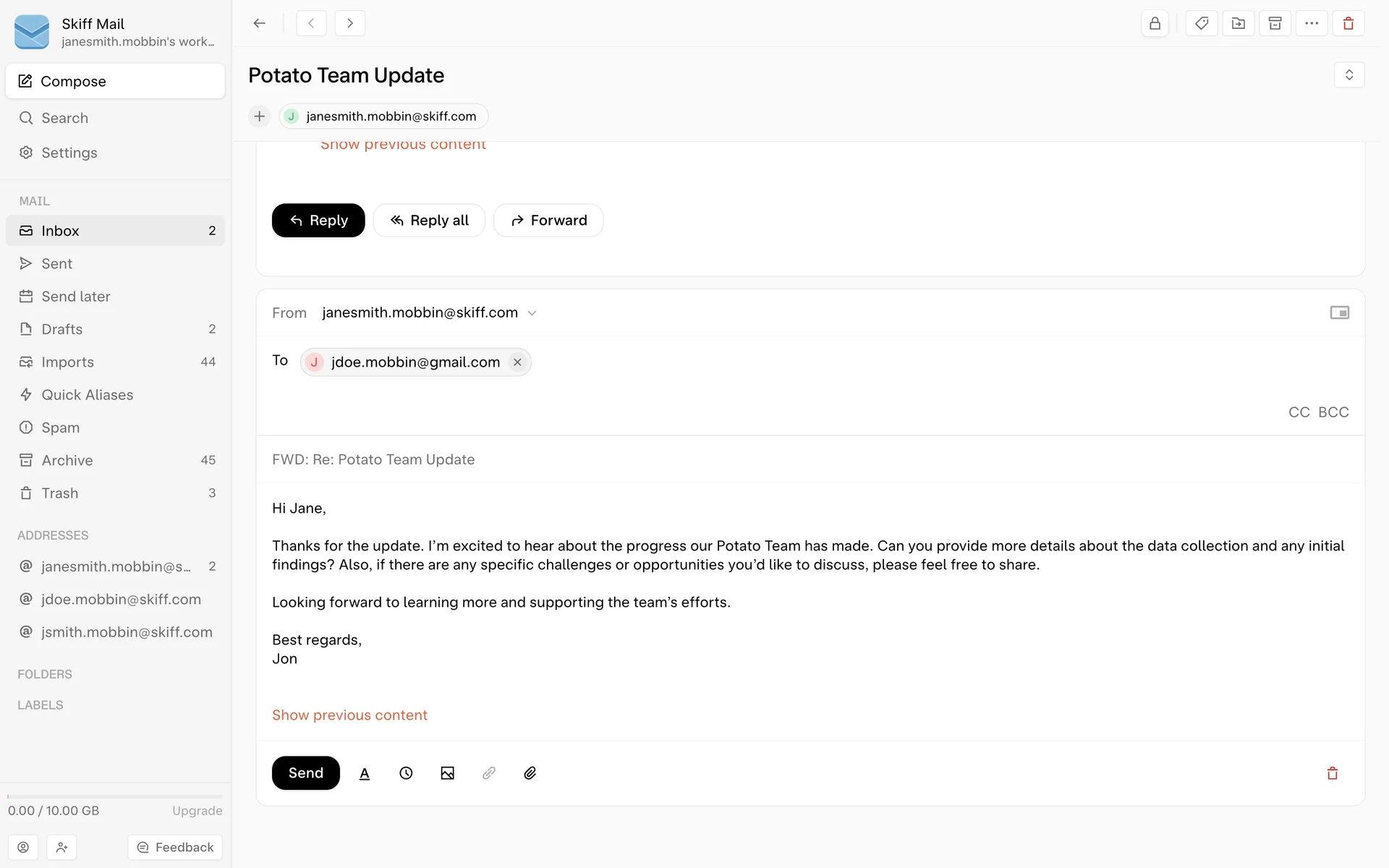Click the attach file paperclip icon
The width and height of the screenshot is (1389, 868).
coord(530,773)
